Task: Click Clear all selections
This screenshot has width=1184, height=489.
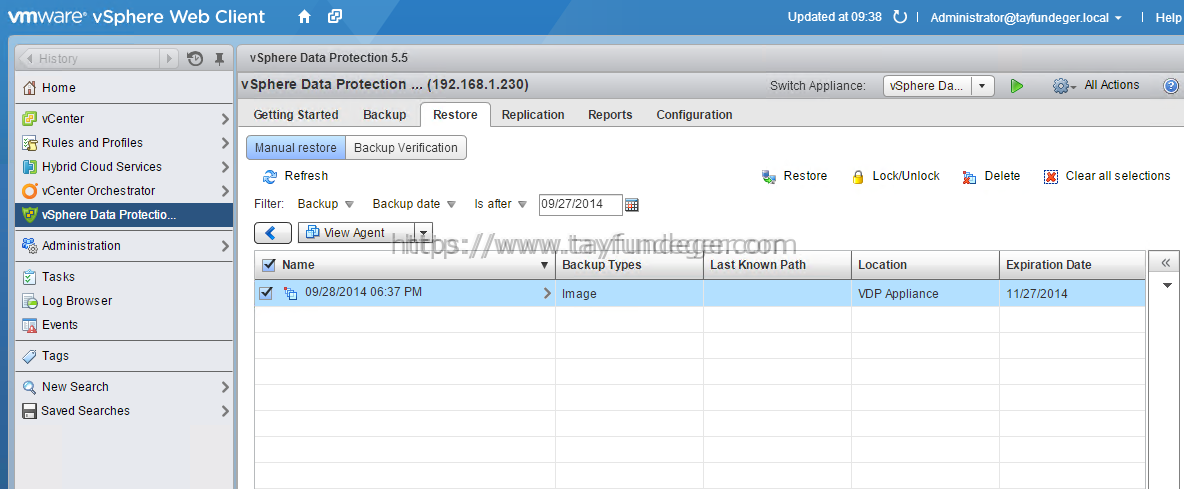Action: pos(1107,176)
